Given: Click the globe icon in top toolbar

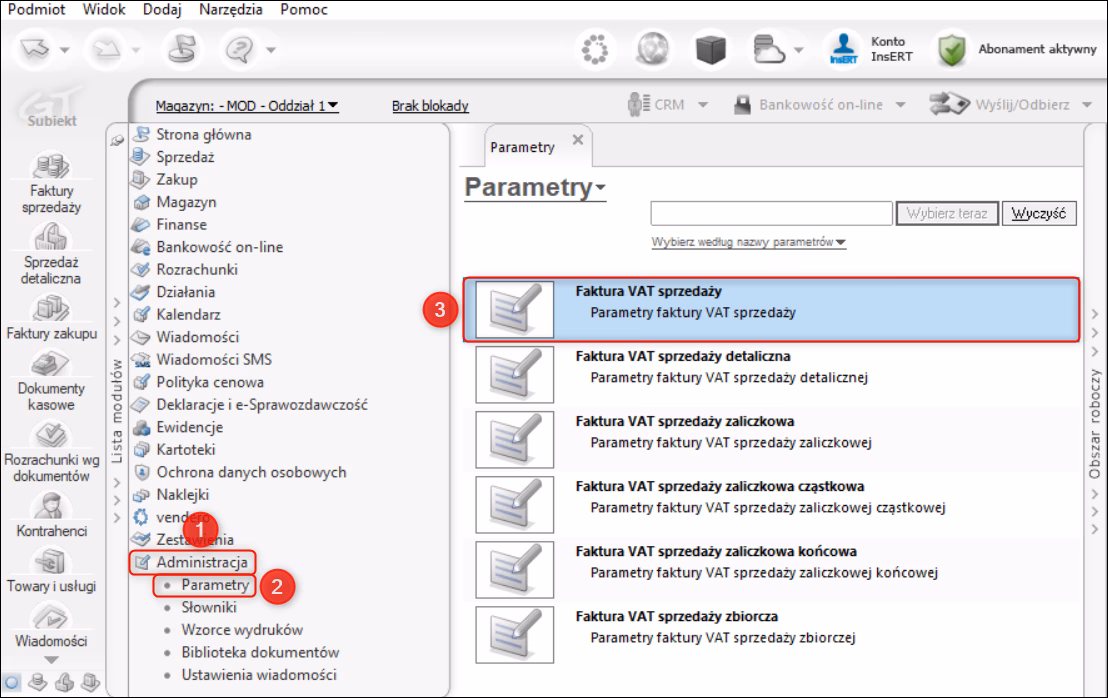Looking at the screenshot, I should [652, 49].
